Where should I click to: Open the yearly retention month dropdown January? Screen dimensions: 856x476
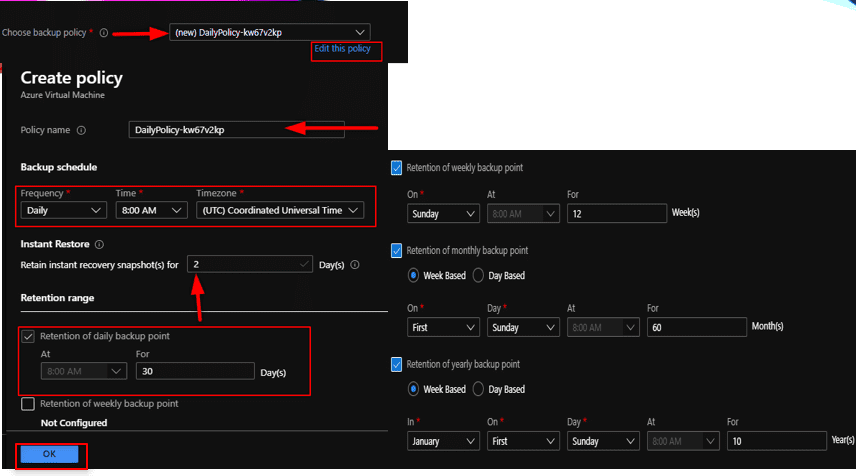[x=443, y=441]
